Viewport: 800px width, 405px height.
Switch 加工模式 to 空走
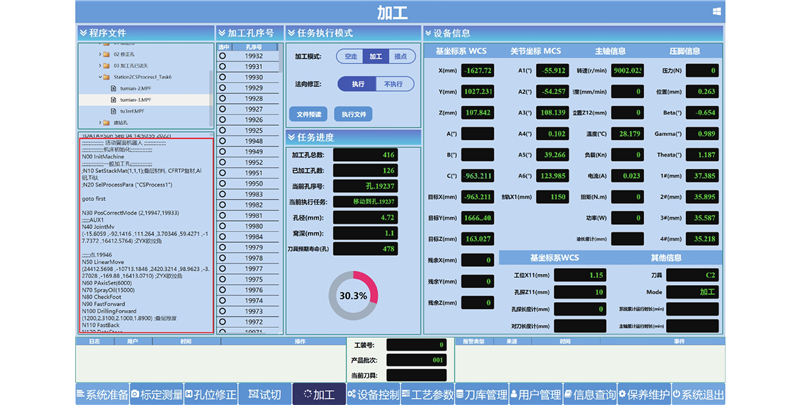350,57
